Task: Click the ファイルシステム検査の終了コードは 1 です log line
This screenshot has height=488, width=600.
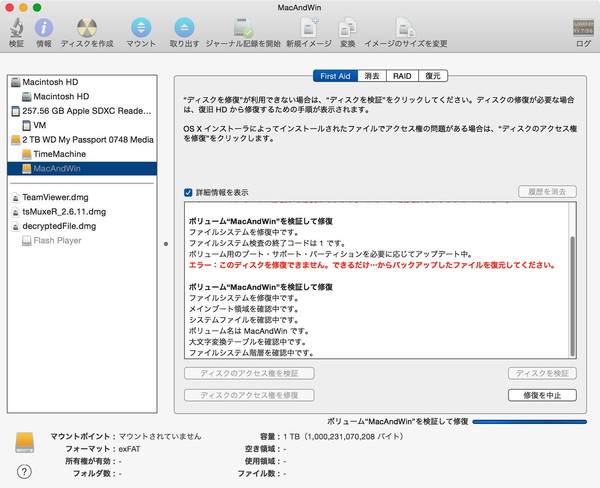Action: [267, 243]
